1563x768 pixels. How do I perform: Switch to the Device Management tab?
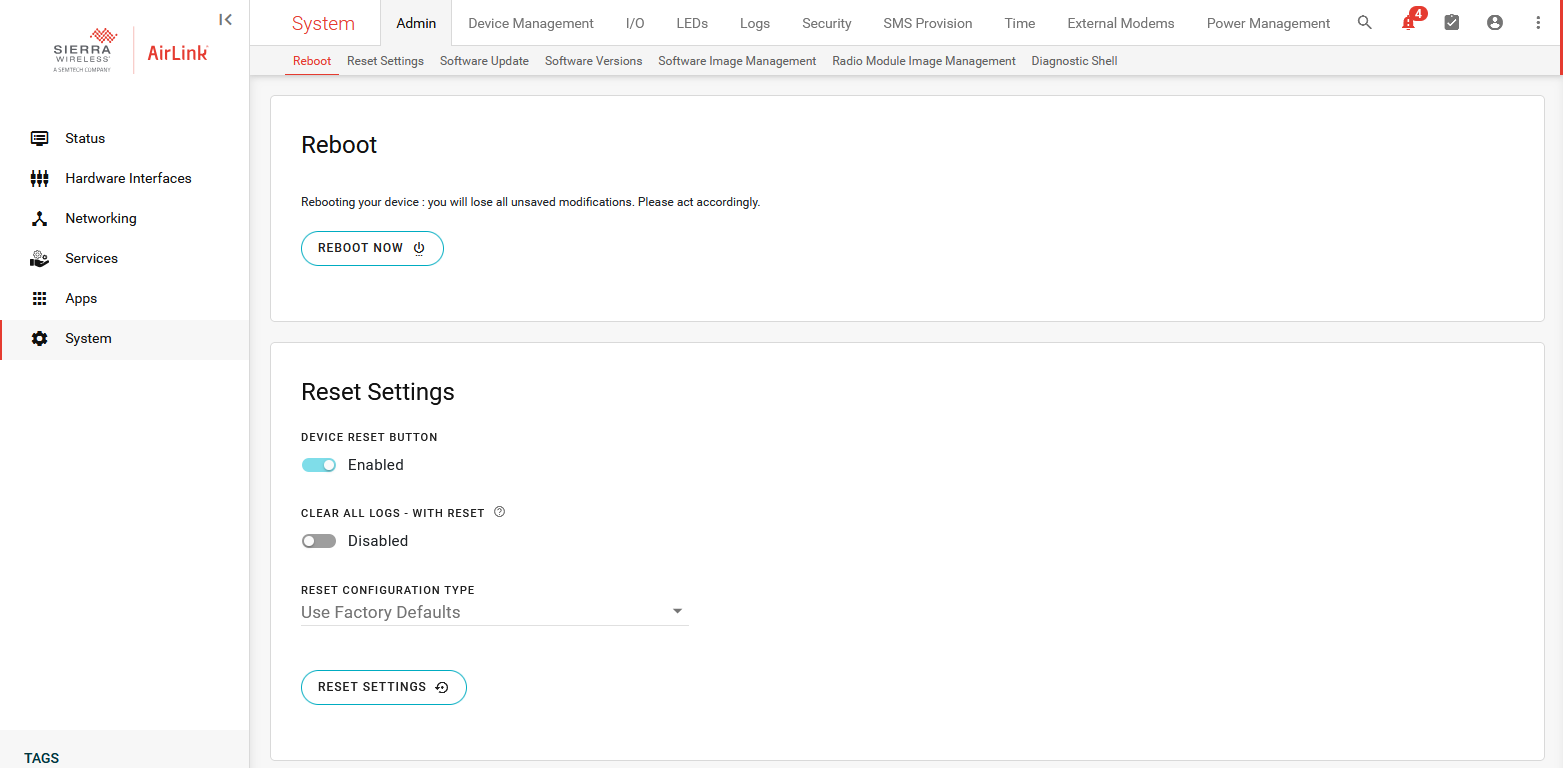530,23
